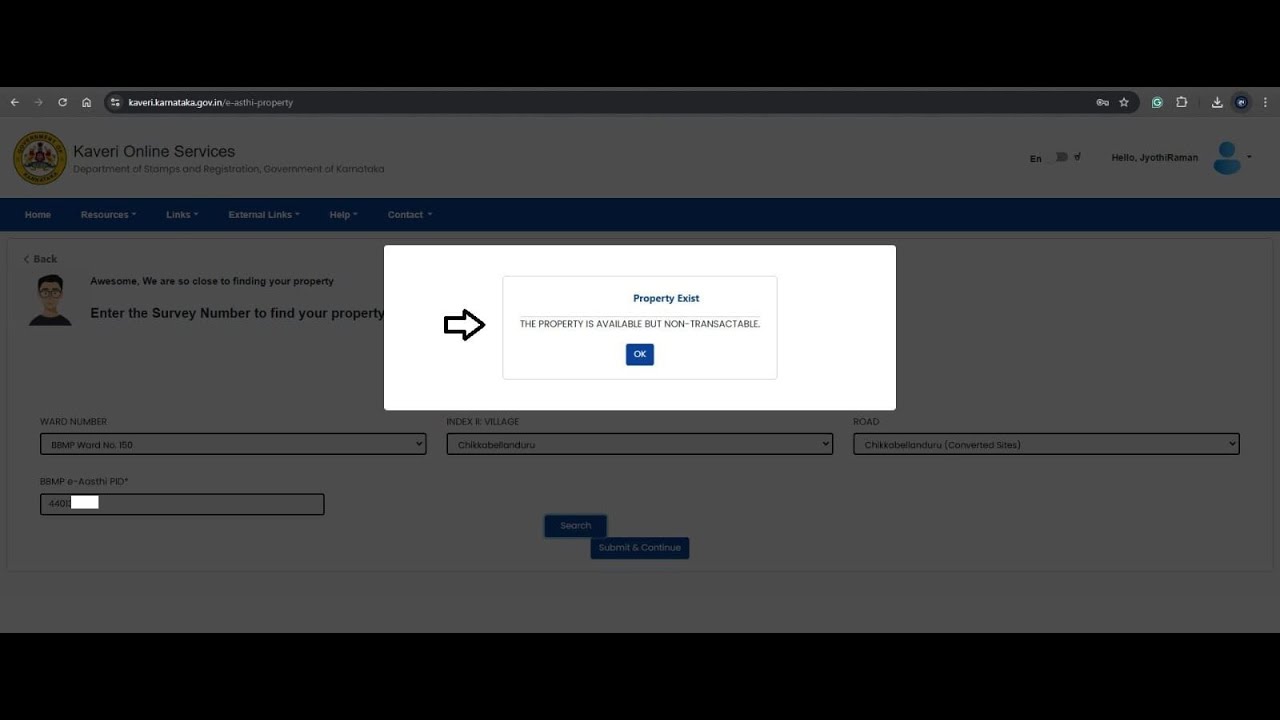Viewport: 1280px width, 720px height.
Task: Open the browser profile avatar
Action: (1241, 102)
